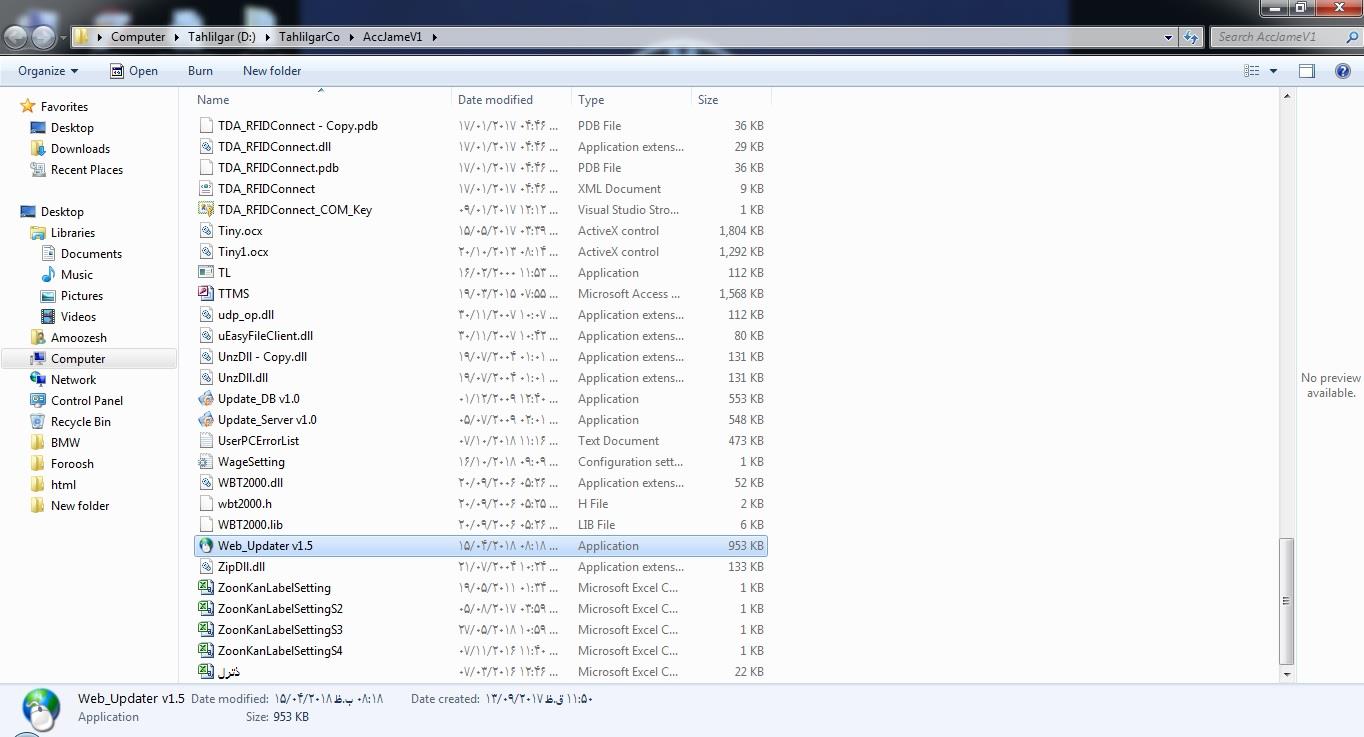Expand the arrow after AccJameV1 in address bar
The image size is (1364, 737).
[x=435, y=37]
